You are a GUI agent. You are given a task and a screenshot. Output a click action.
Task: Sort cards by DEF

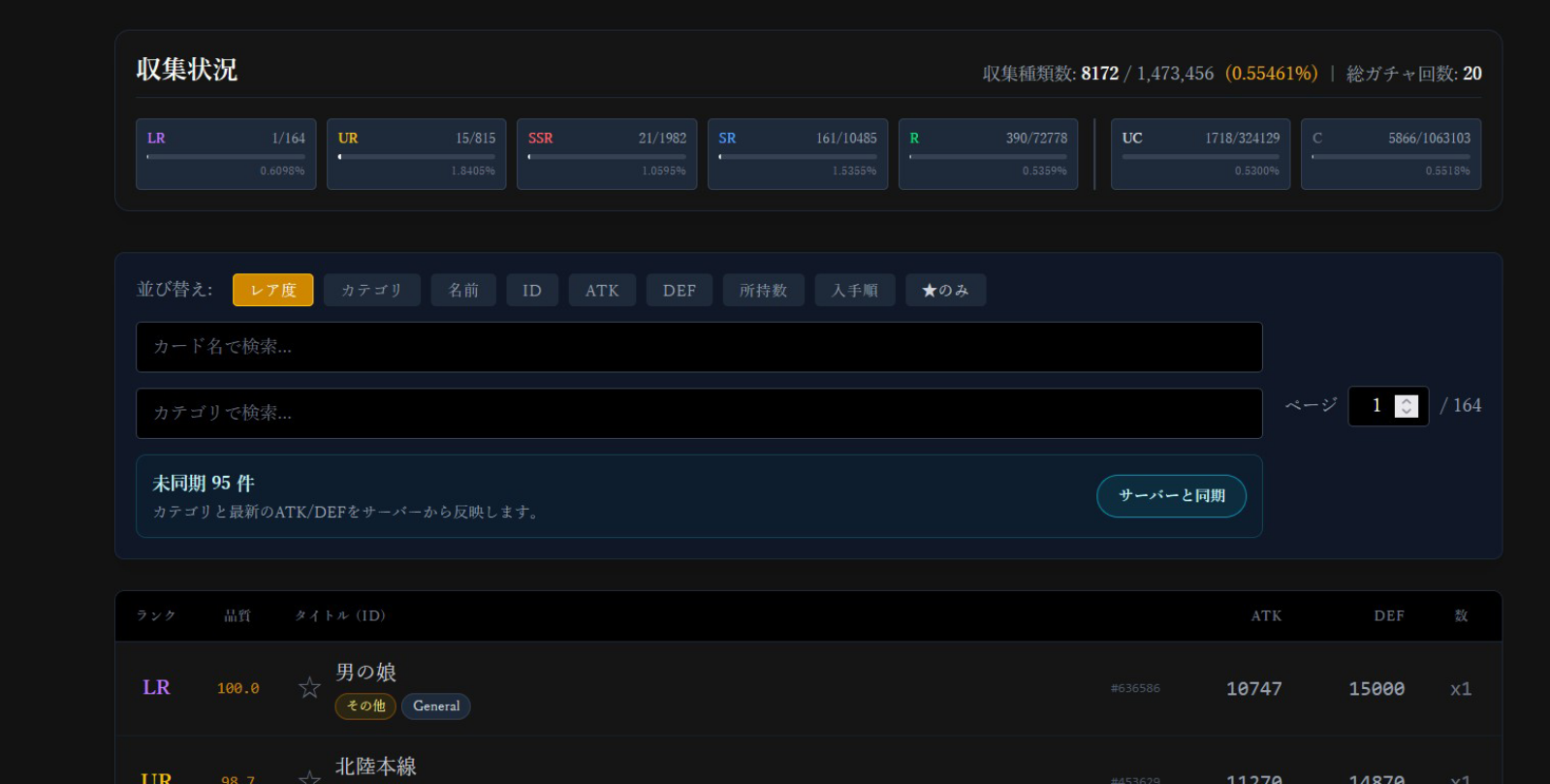click(680, 290)
